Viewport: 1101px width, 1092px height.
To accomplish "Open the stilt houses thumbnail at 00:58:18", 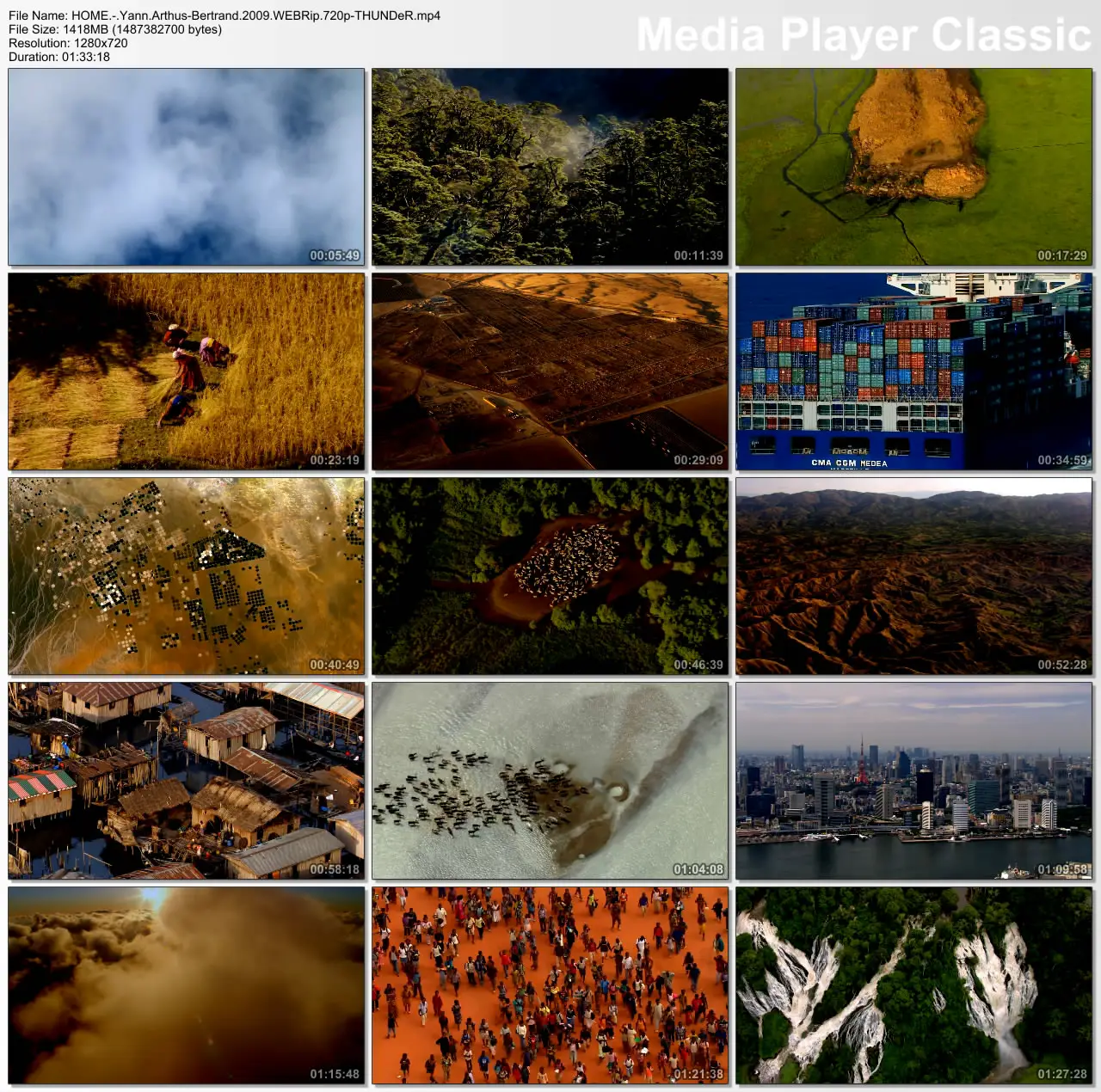I will coord(187,781).
